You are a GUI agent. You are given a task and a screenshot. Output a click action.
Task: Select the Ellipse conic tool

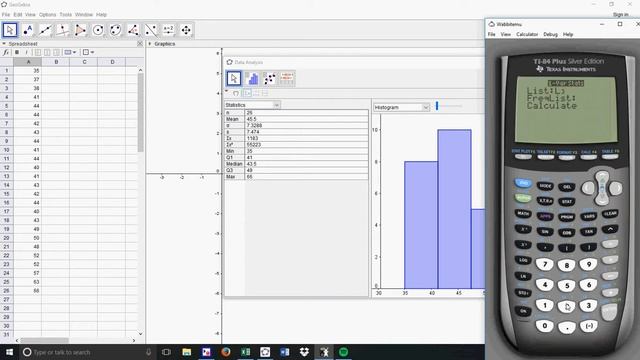pyautogui.click(x=116, y=30)
